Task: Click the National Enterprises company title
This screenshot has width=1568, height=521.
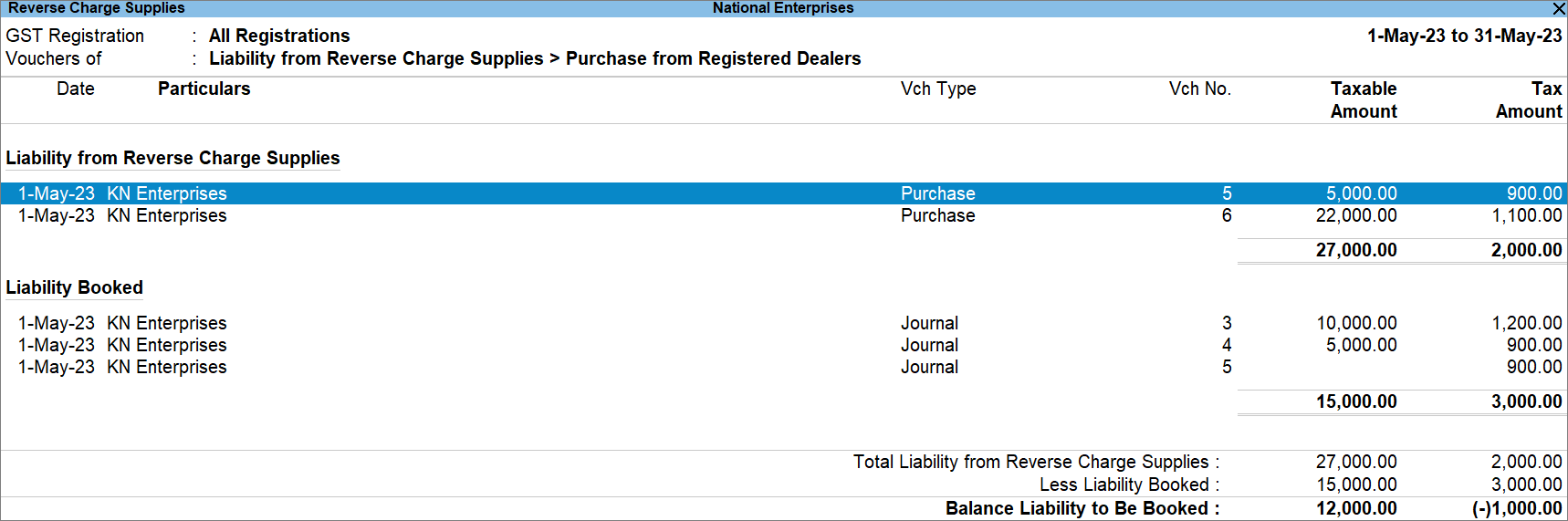Action: (x=783, y=8)
